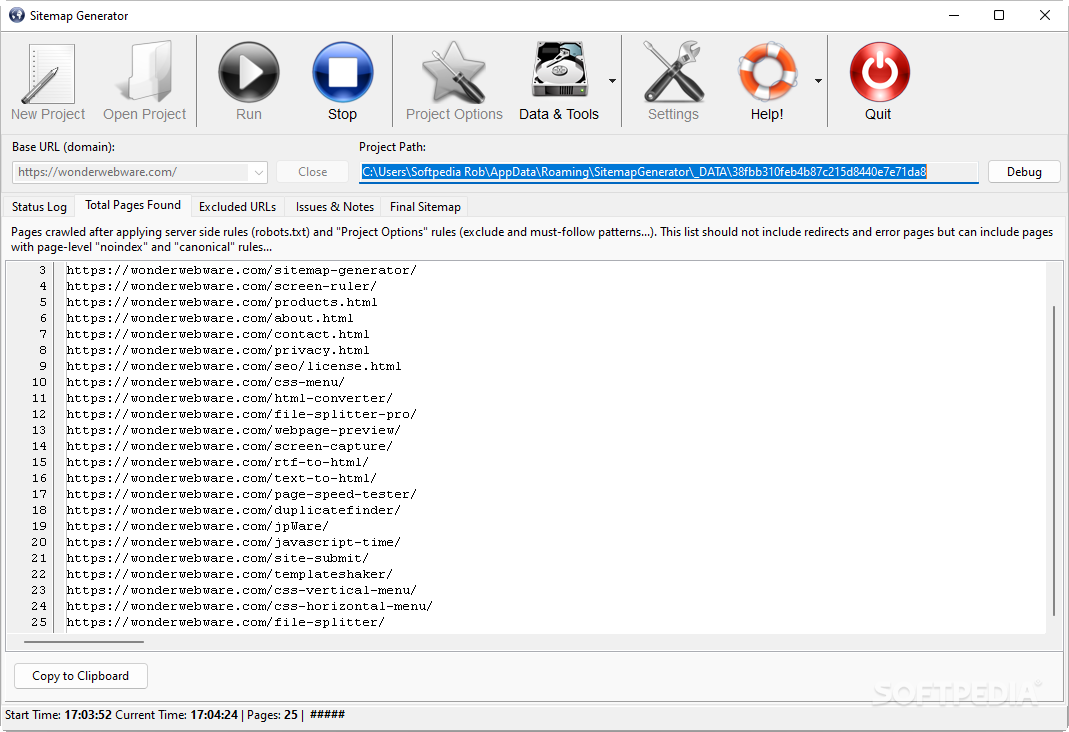Select the screen-capture/ URL line
This screenshot has width=1069, height=732.
point(230,446)
